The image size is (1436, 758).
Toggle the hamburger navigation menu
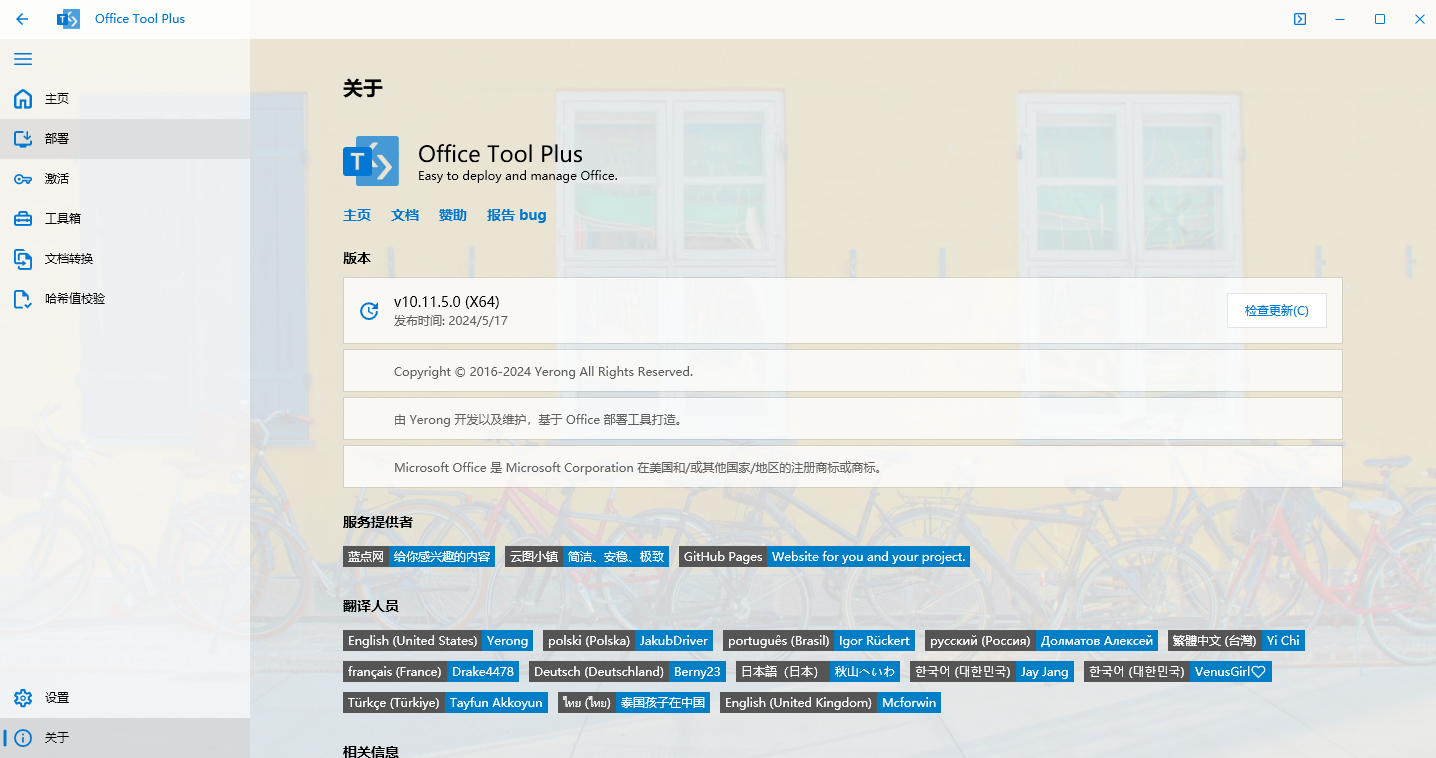[x=23, y=59]
